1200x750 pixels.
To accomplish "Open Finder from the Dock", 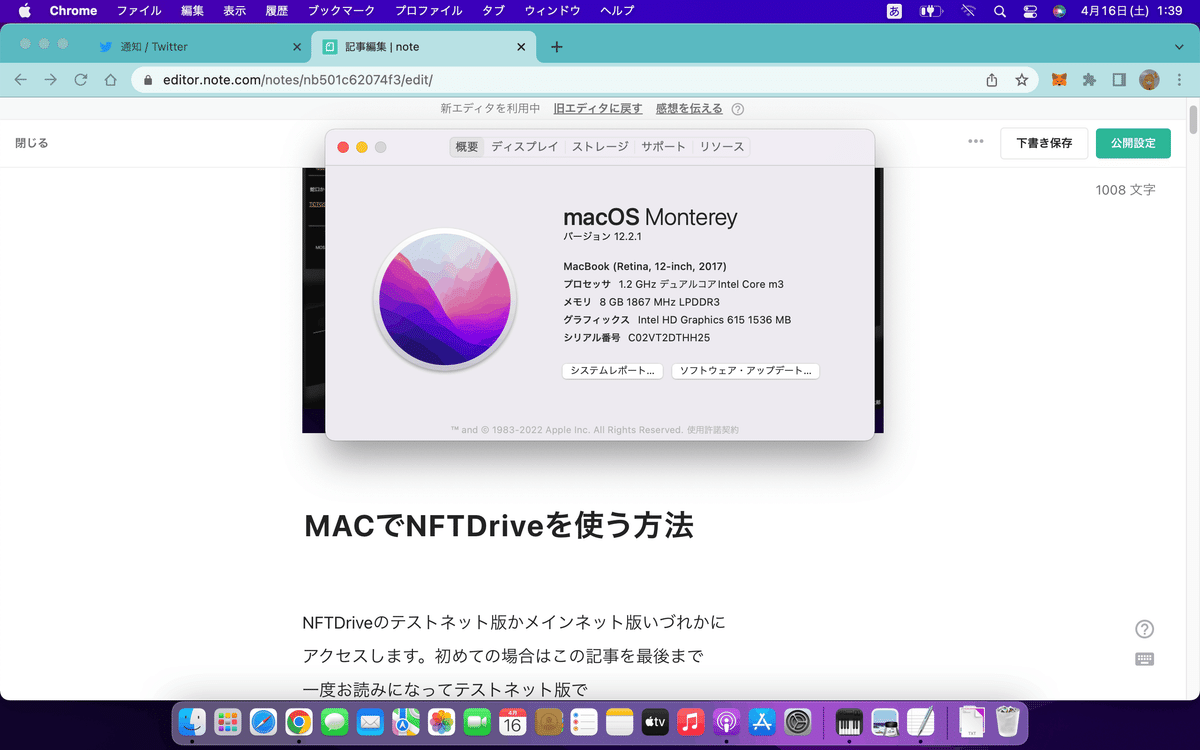I will pos(192,722).
